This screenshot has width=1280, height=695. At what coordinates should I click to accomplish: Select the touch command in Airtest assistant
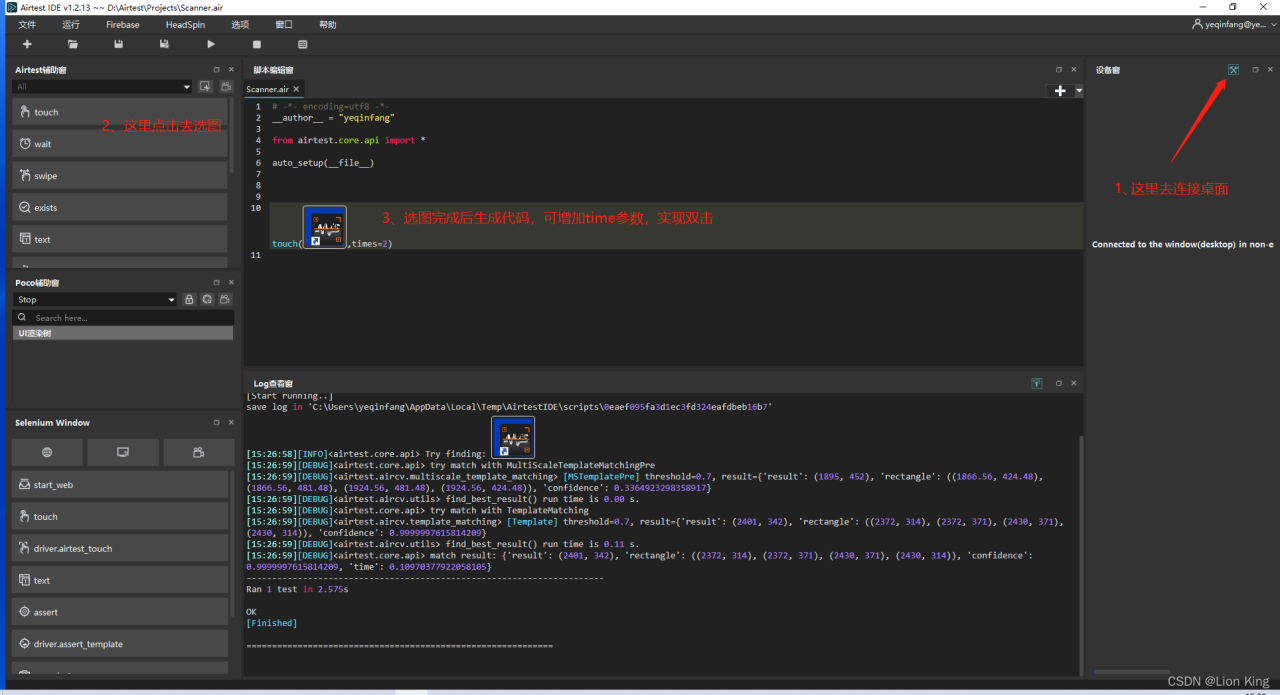[120, 112]
